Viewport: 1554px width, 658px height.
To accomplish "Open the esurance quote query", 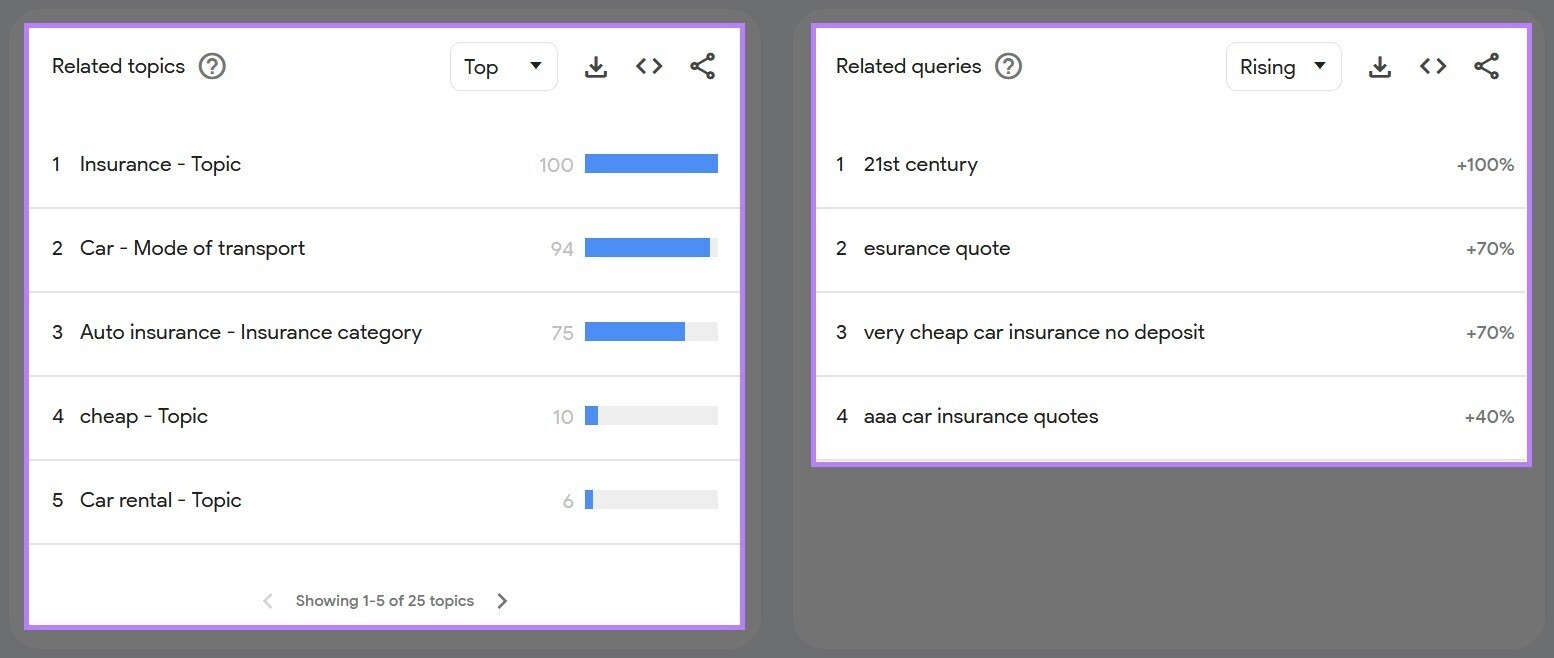I will pyautogui.click(x=937, y=248).
